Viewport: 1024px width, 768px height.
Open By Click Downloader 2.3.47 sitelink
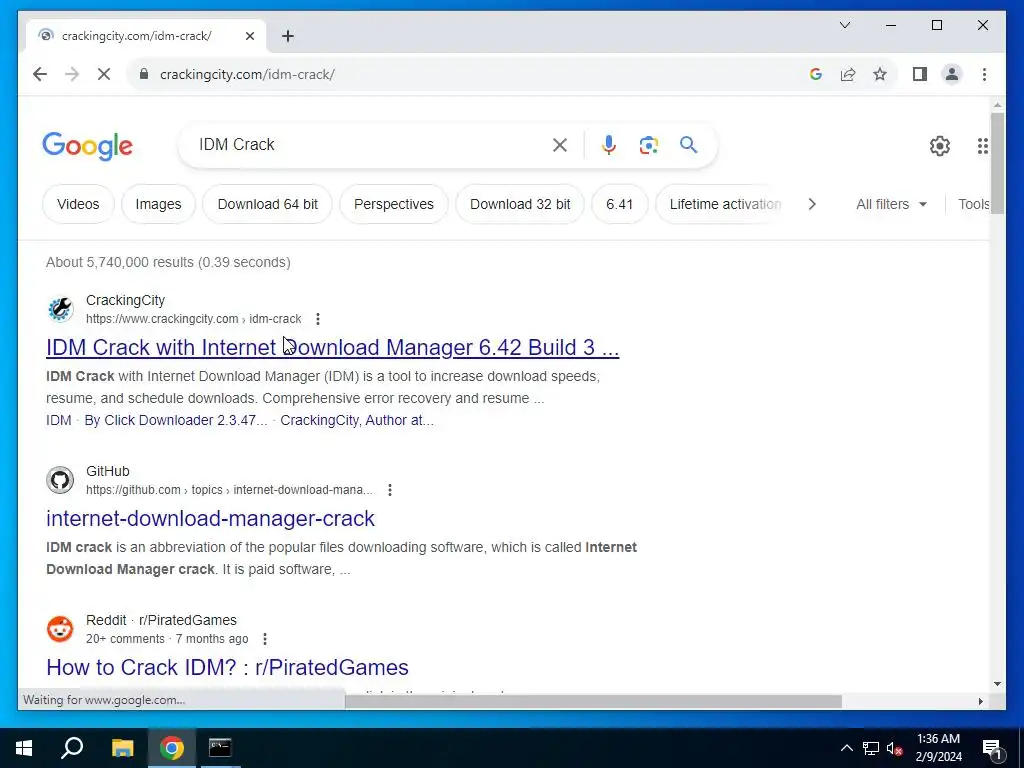point(176,420)
